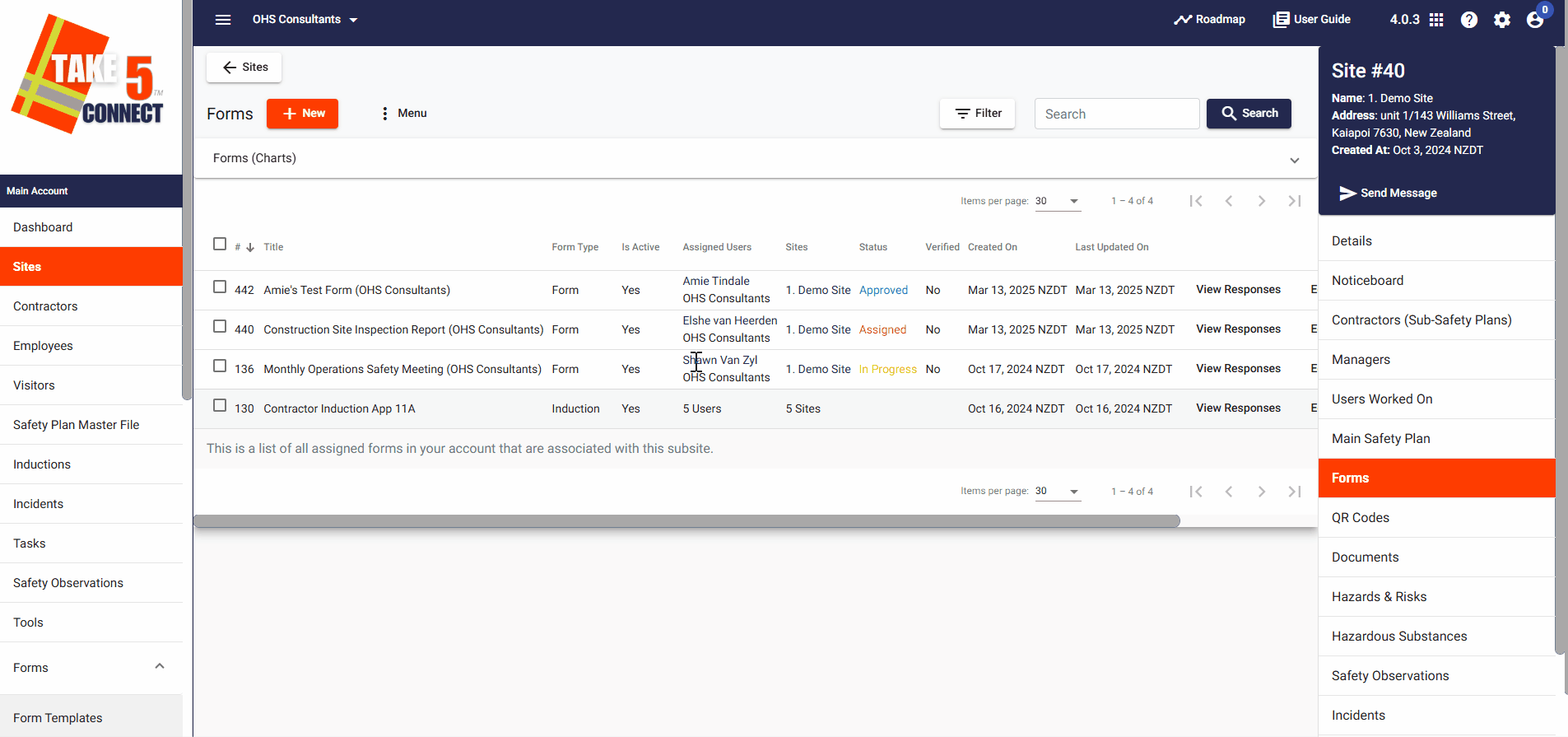The image size is (1568, 737).
Task: Click the left sidebar vertical scrollbar
Action: (187, 199)
